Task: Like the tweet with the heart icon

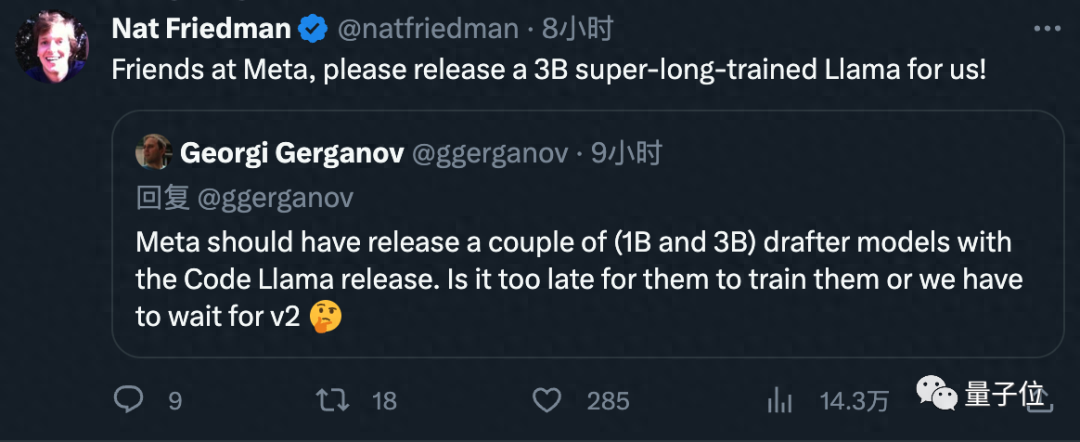Action: point(546,400)
